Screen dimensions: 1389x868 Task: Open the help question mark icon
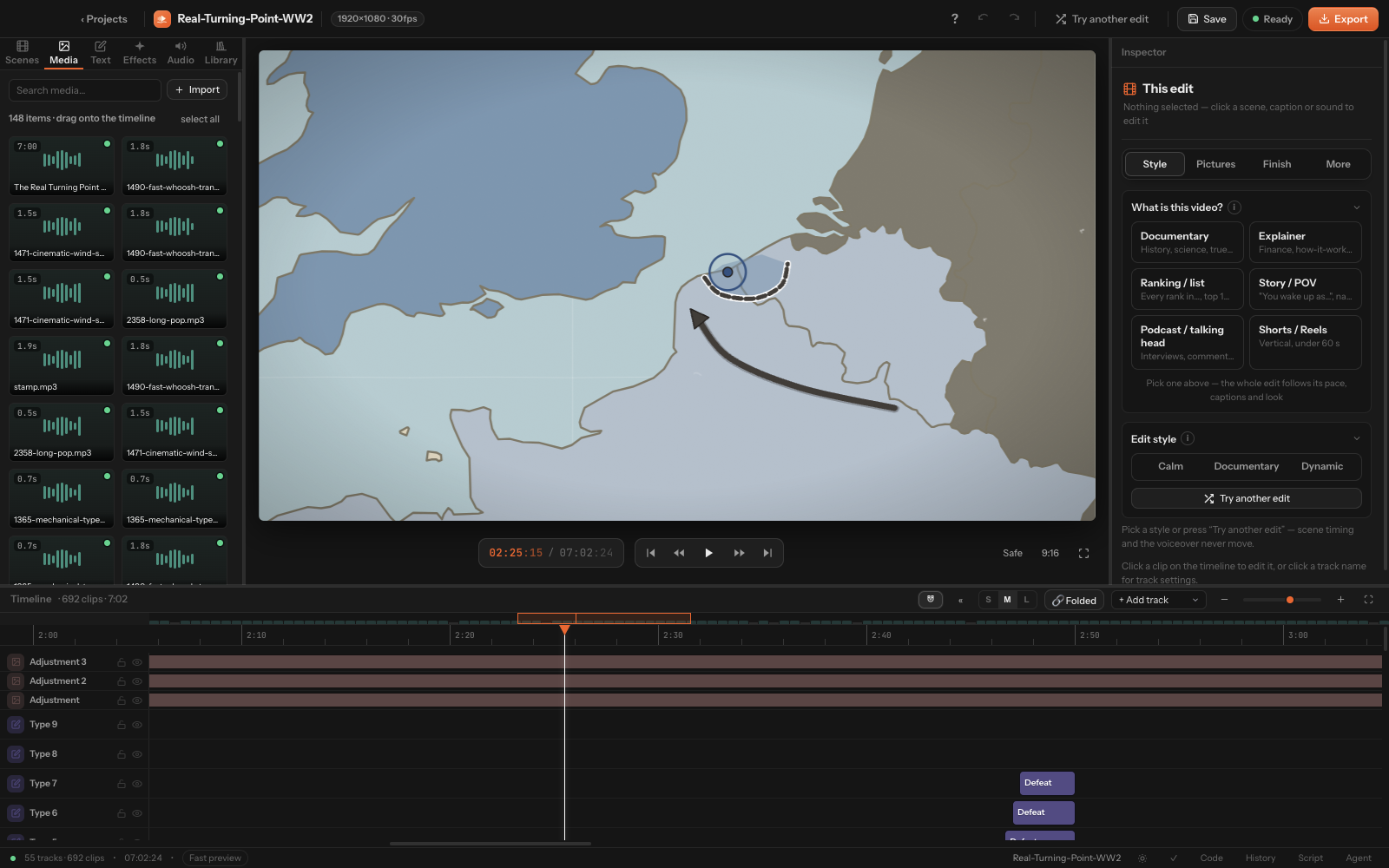pyautogui.click(x=955, y=18)
